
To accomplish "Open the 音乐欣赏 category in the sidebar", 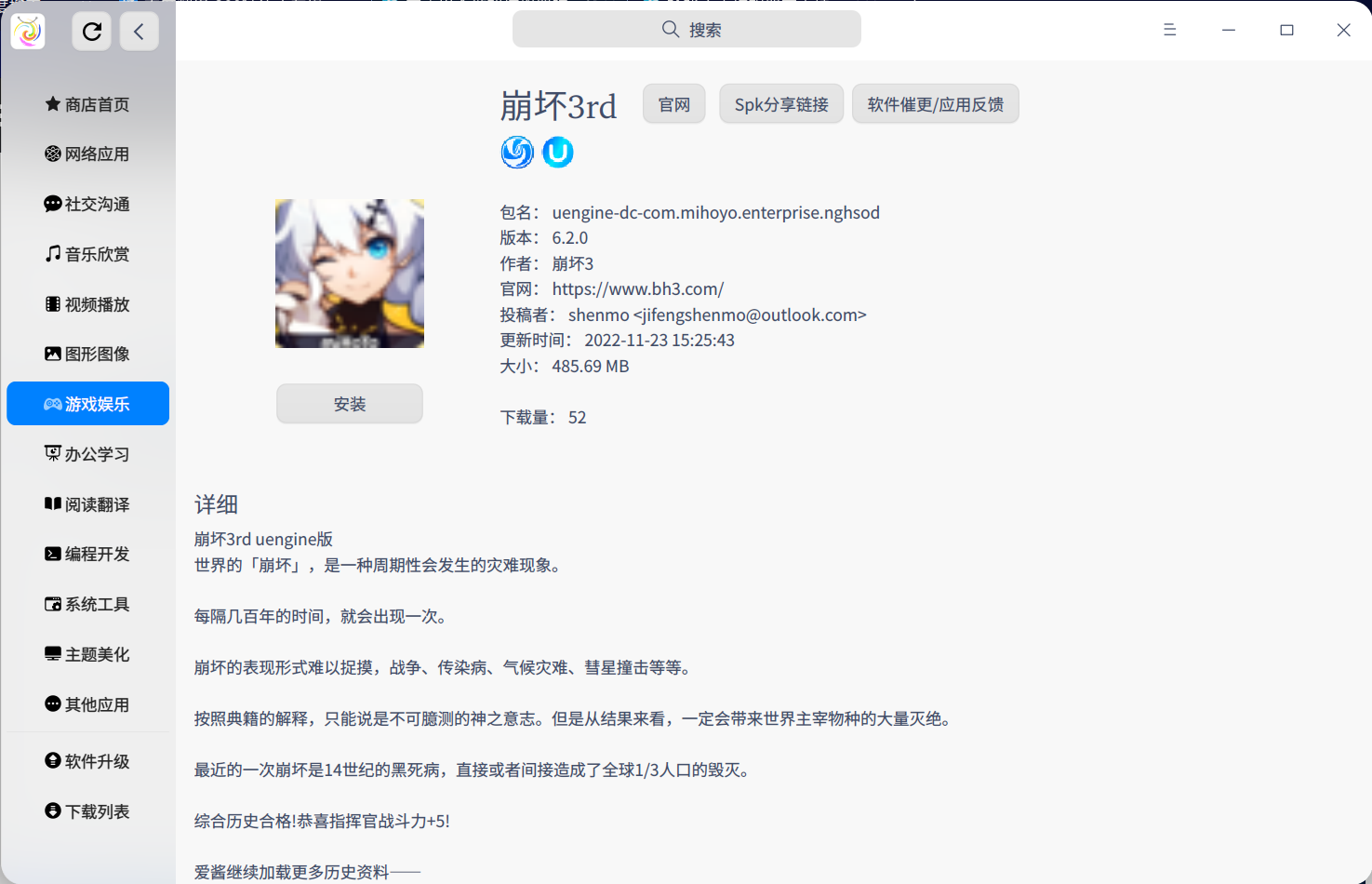I will tap(87, 253).
